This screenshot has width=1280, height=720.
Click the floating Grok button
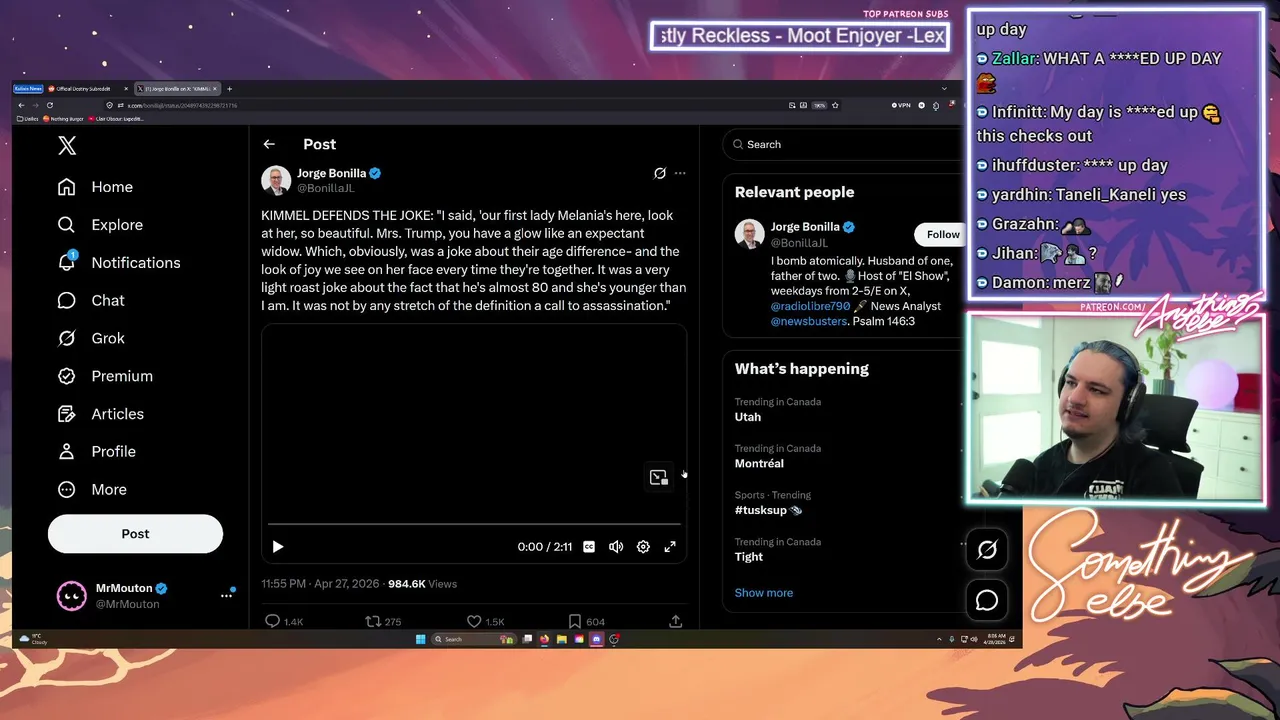click(x=987, y=550)
